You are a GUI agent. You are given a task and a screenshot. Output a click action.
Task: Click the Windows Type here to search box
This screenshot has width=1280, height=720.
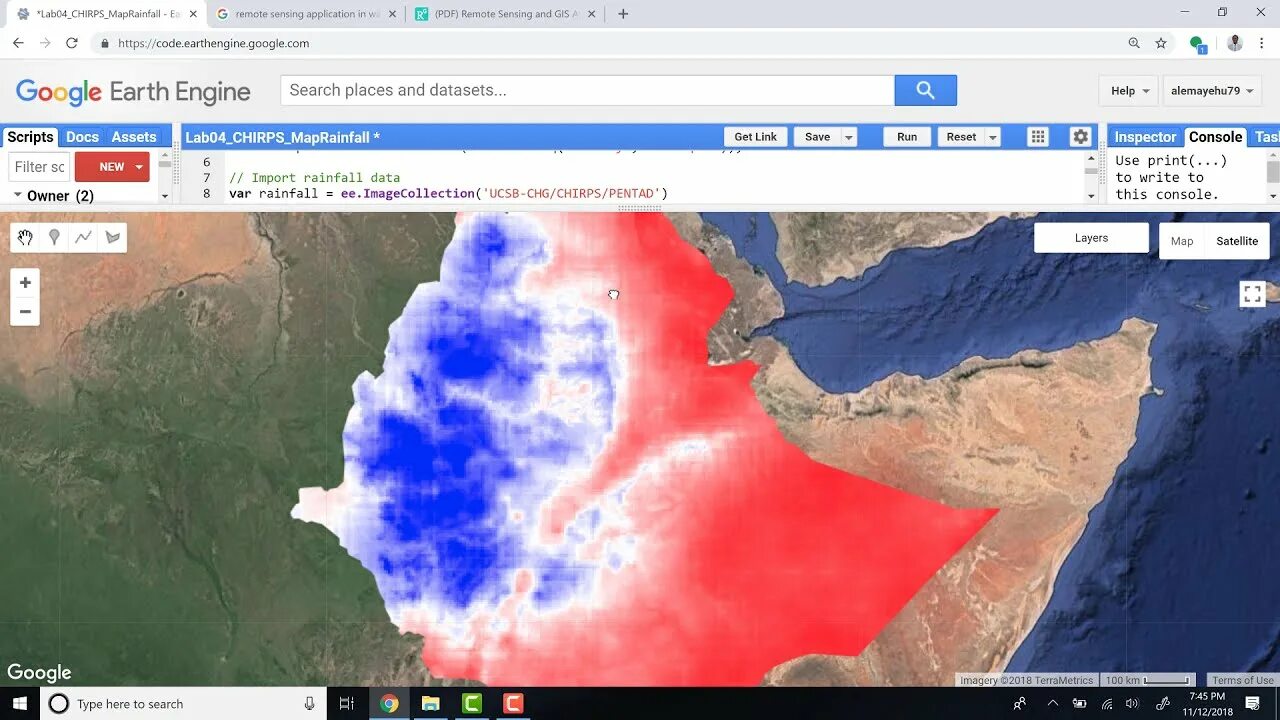click(x=183, y=704)
